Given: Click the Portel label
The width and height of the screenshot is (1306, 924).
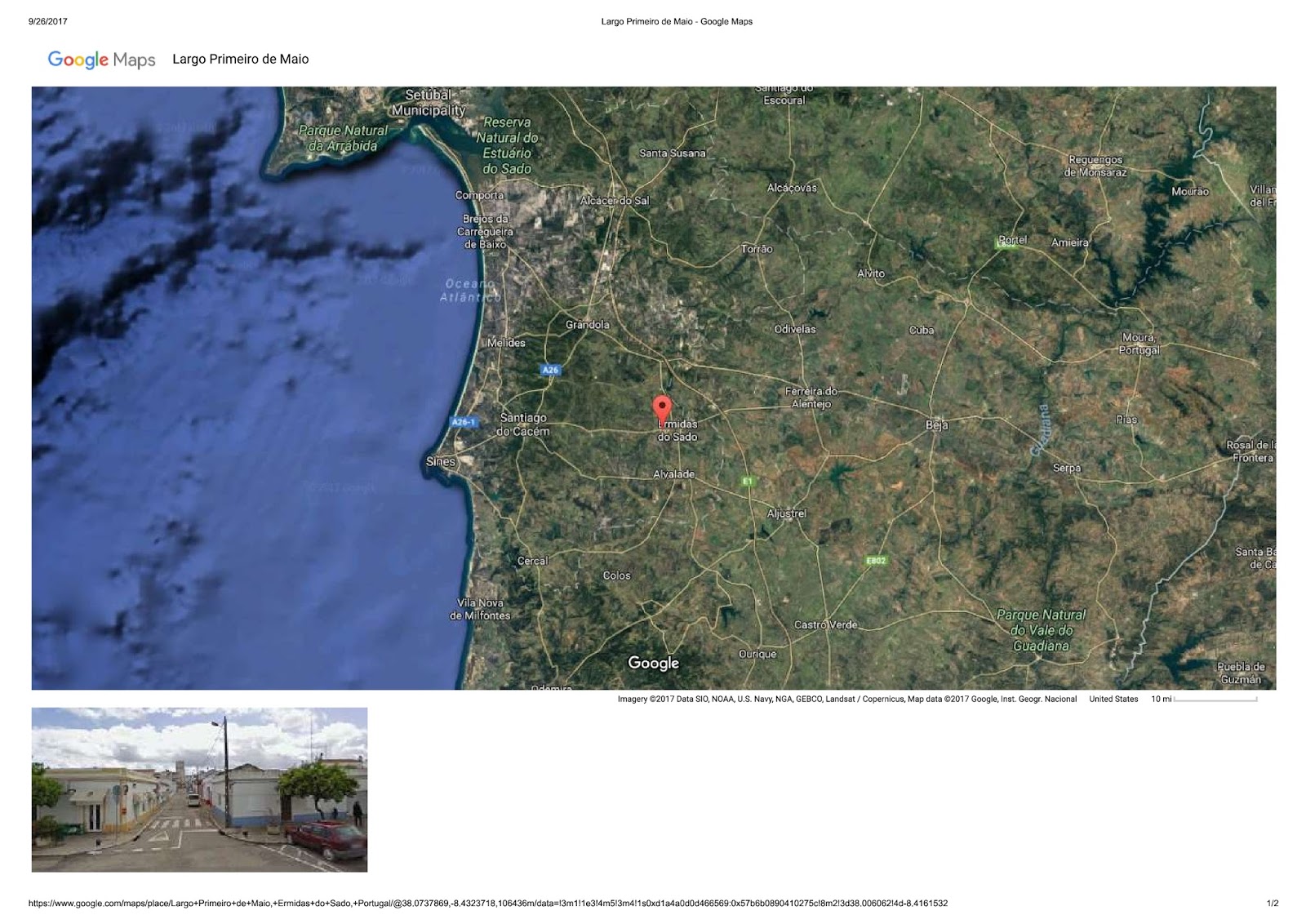Looking at the screenshot, I should (x=1013, y=240).
